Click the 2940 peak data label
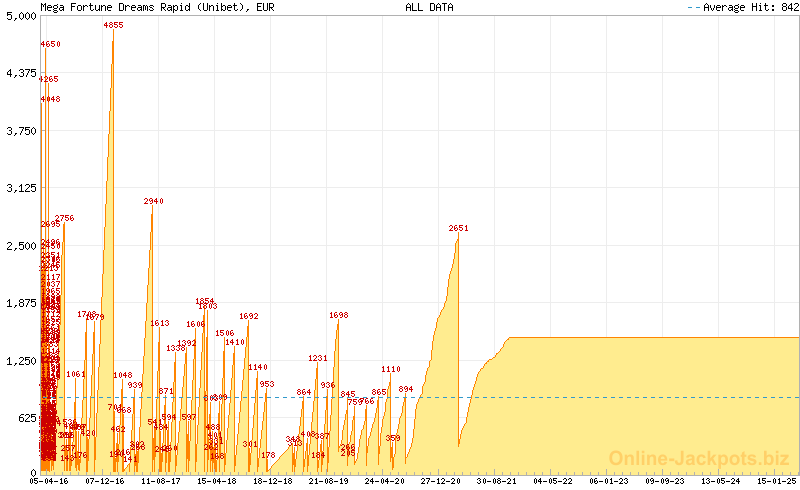 pos(153,201)
